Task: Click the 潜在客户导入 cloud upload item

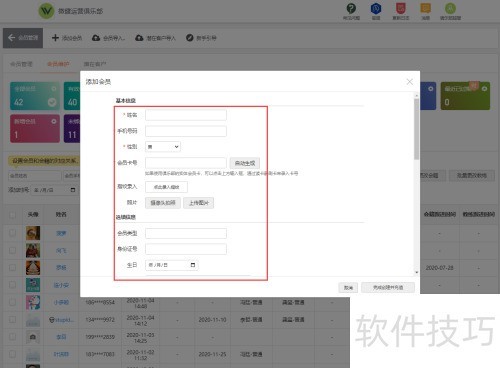Action: 155,38
